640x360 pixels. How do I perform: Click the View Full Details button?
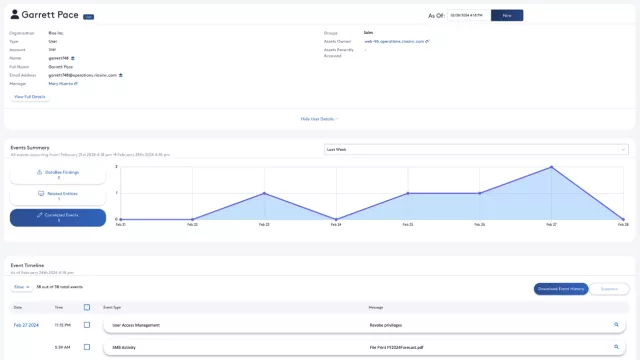(x=29, y=97)
